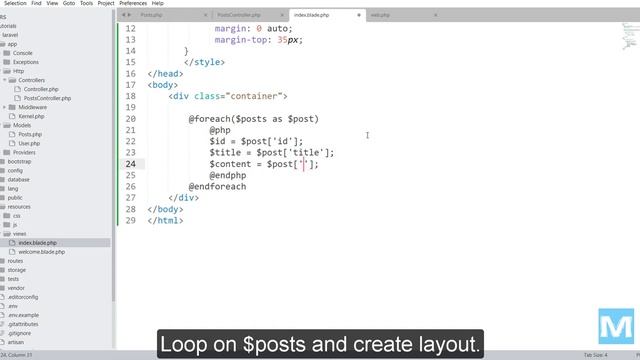Select the tests folder
The width and height of the screenshot is (640, 360).
(x=13, y=279)
